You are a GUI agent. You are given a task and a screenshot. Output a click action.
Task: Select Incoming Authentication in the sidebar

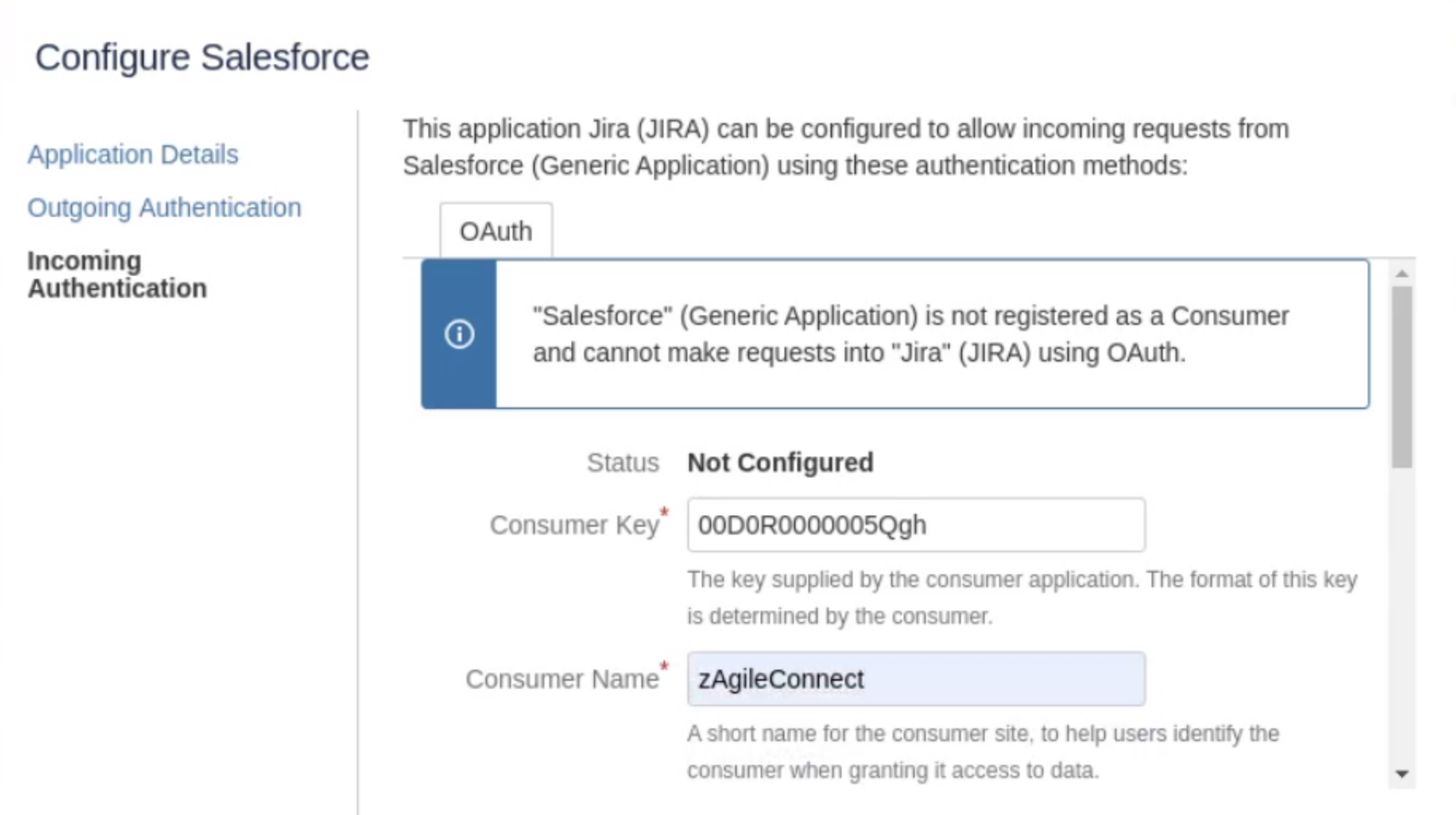[x=117, y=275]
